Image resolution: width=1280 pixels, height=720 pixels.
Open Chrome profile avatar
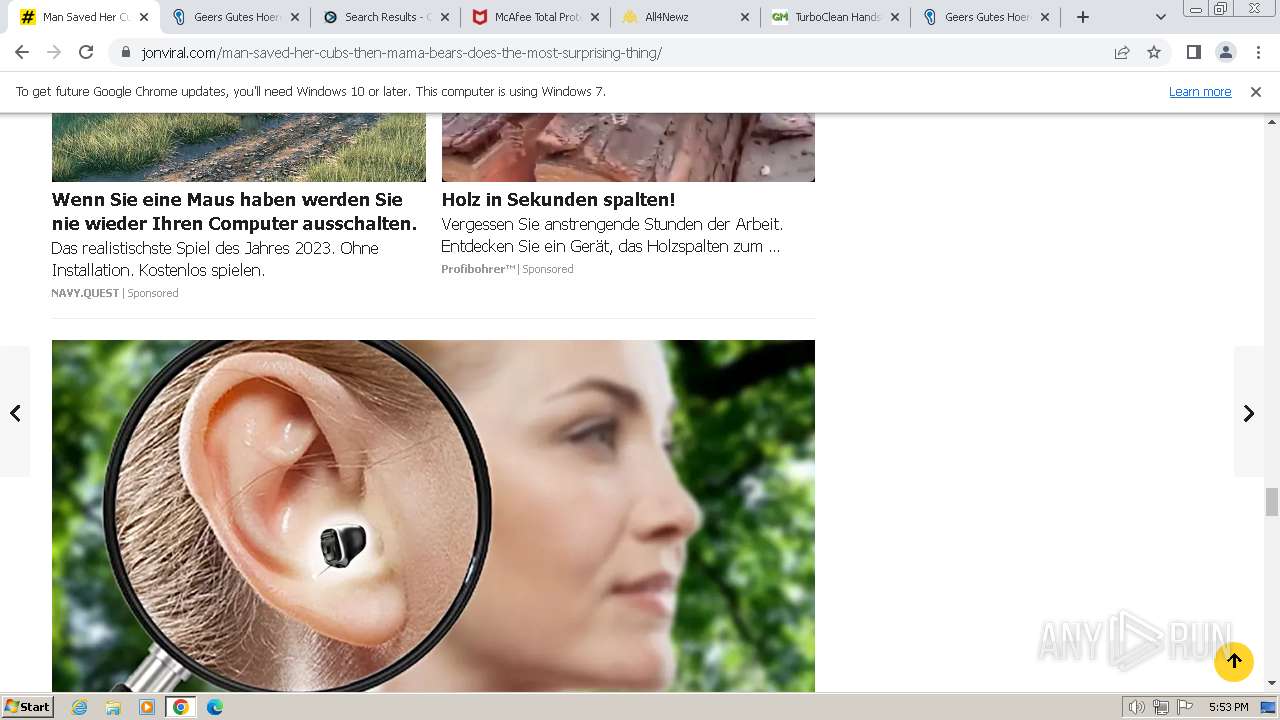1225,53
